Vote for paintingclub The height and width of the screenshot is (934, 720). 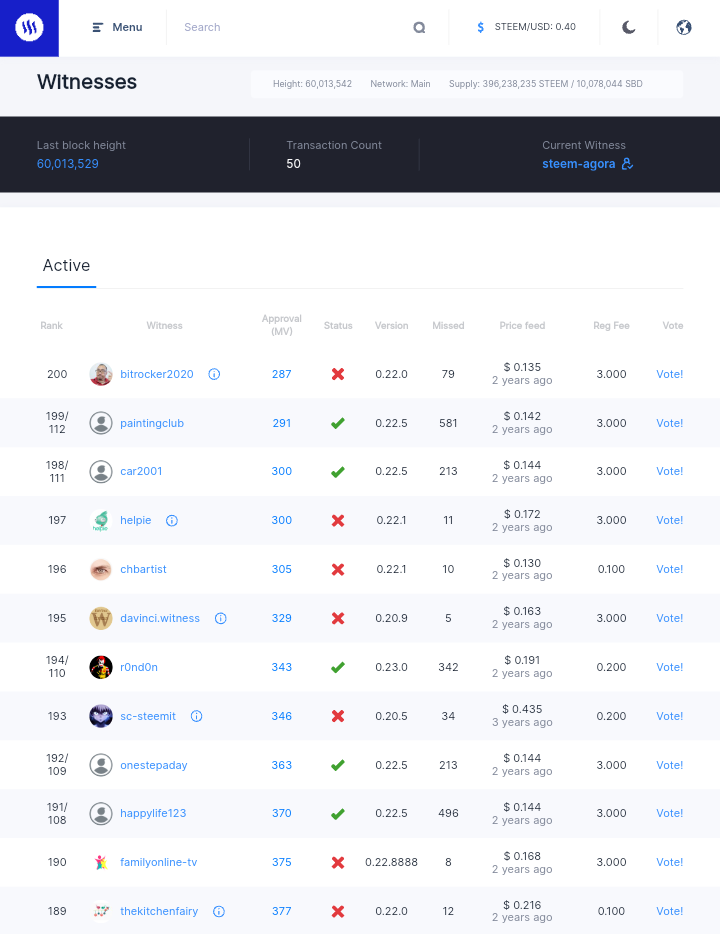(x=669, y=423)
